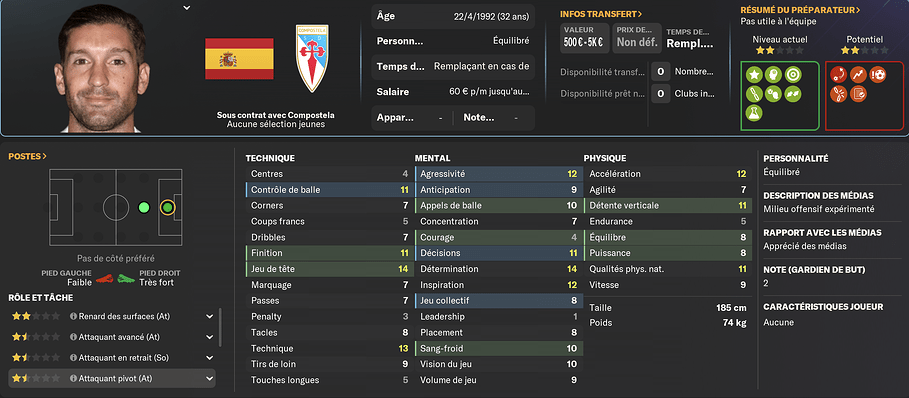Open the Postes section link
The width and height of the screenshot is (909, 398).
tap(28, 156)
